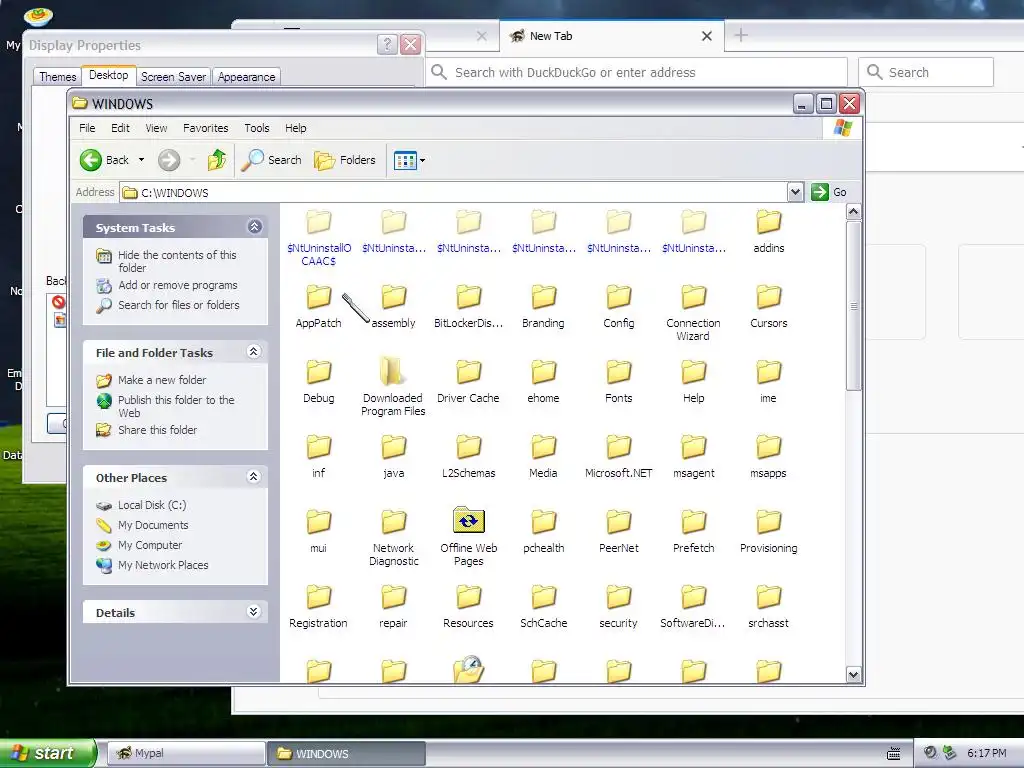Click Search for files or folders
Screen dimensions: 1024x768
click(178, 305)
